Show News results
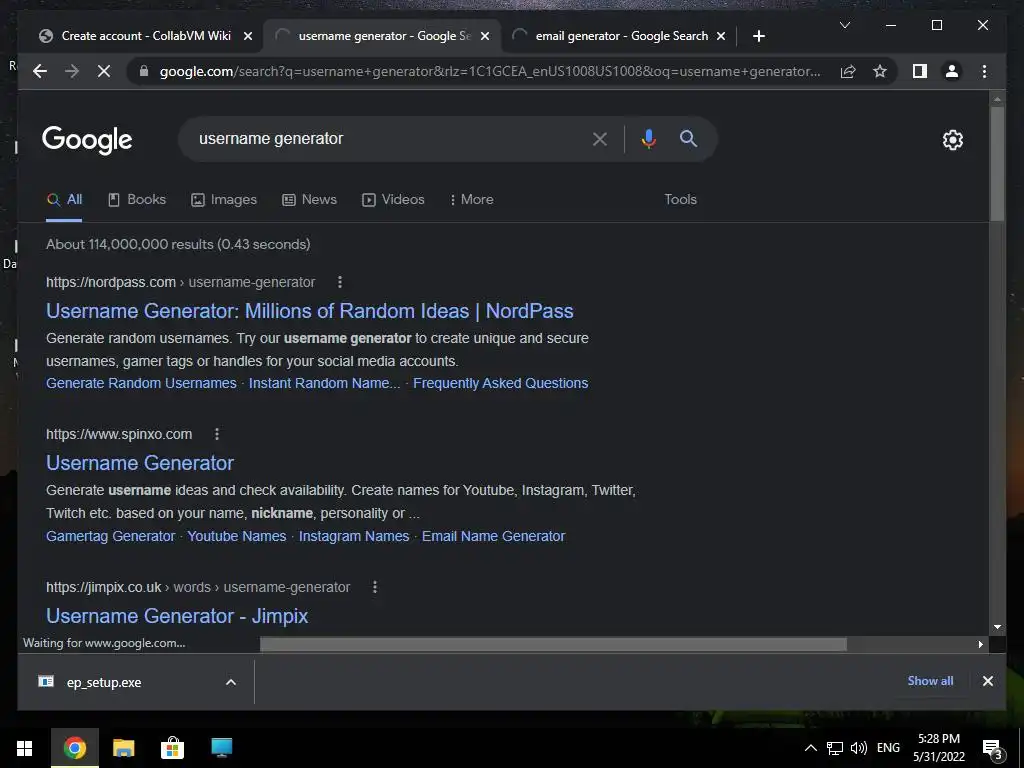Screen dimensions: 1024x768 tap(309, 200)
